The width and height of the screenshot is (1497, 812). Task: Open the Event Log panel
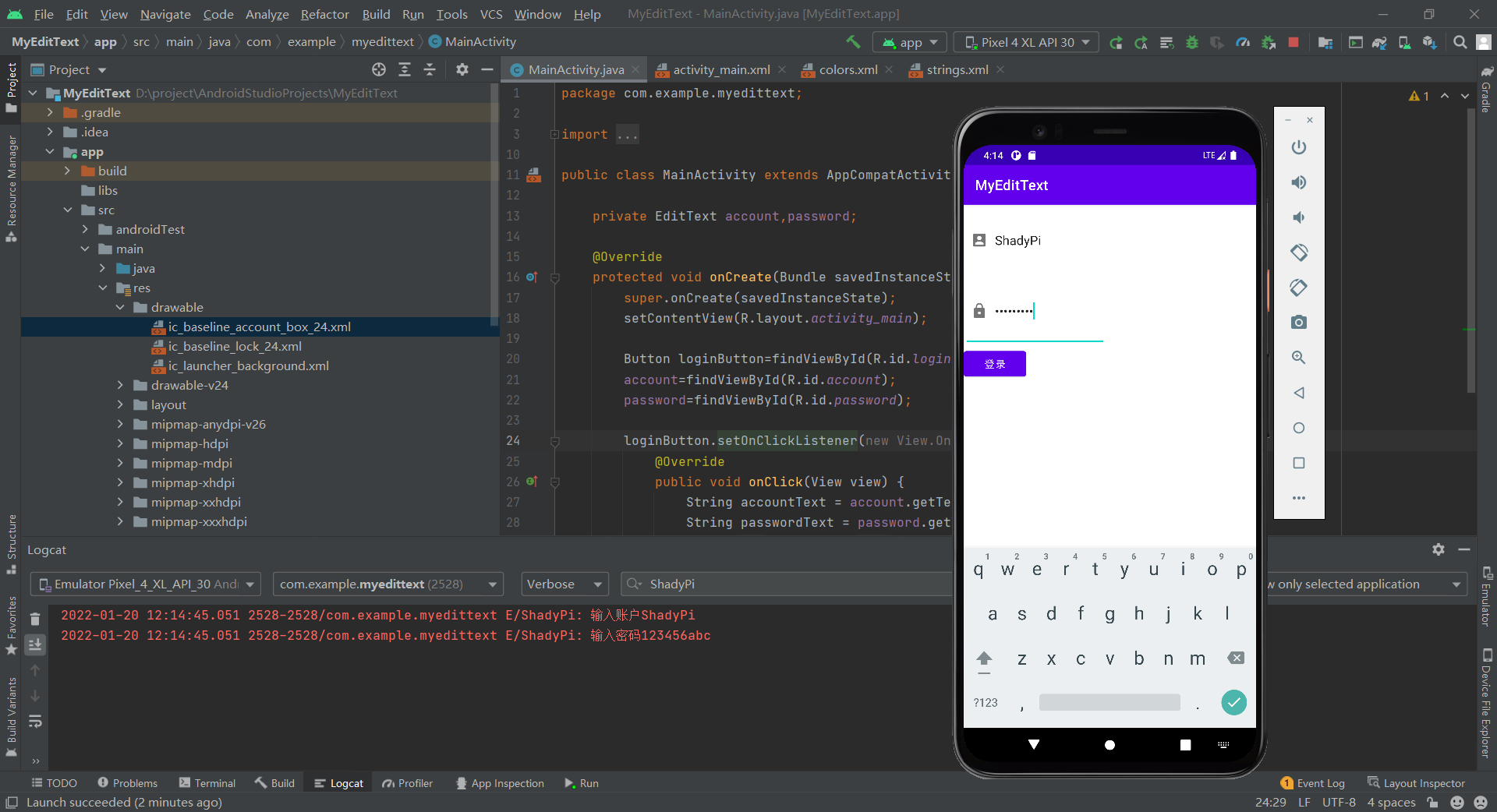click(1319, 782)
